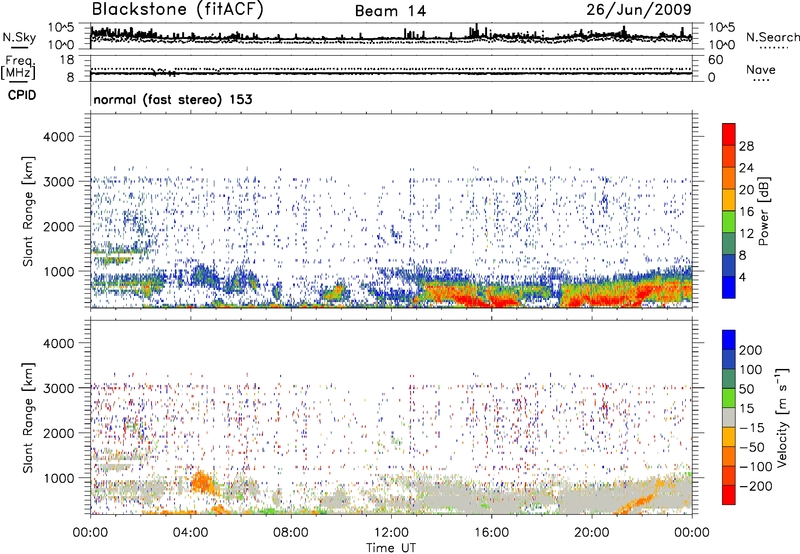Click the "Beam 14" heading
This screenshot has width=800, height=554.
tap(390, 11)
